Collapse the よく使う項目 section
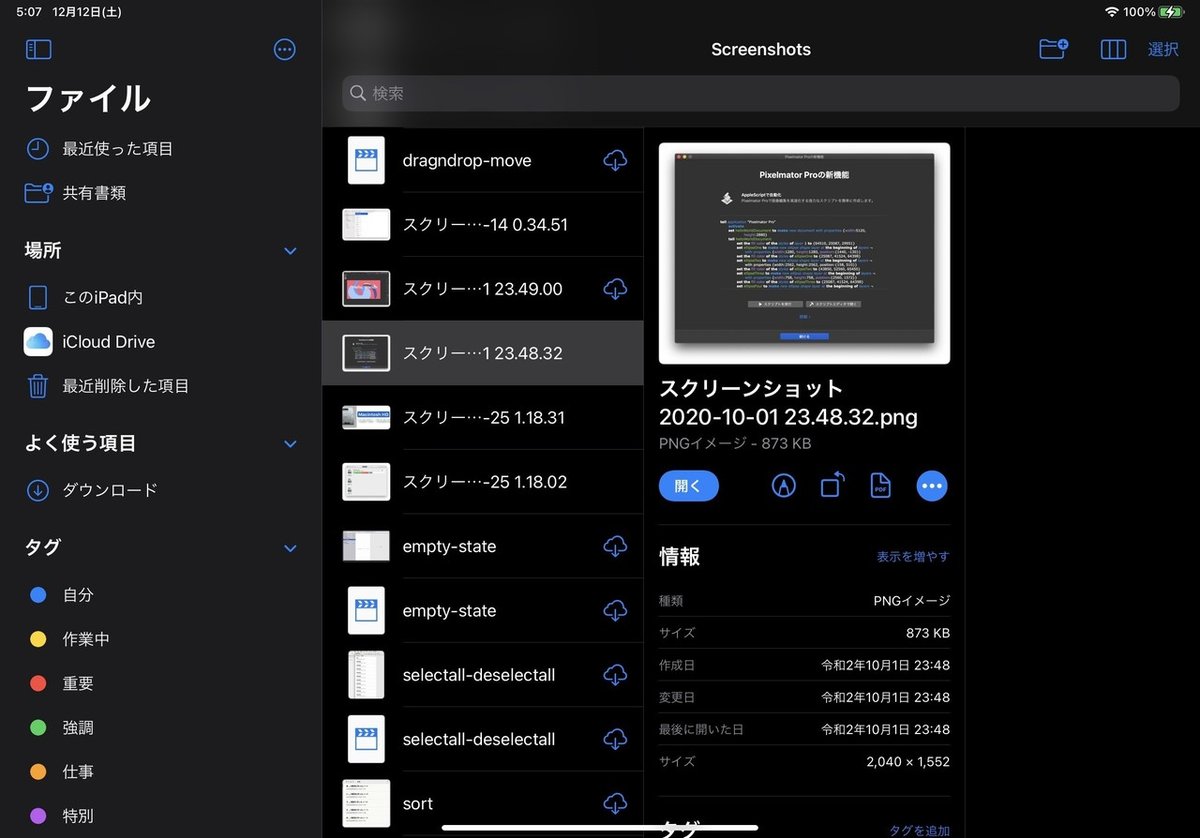This screenshot has width=1200, height=838. [290, 443]
